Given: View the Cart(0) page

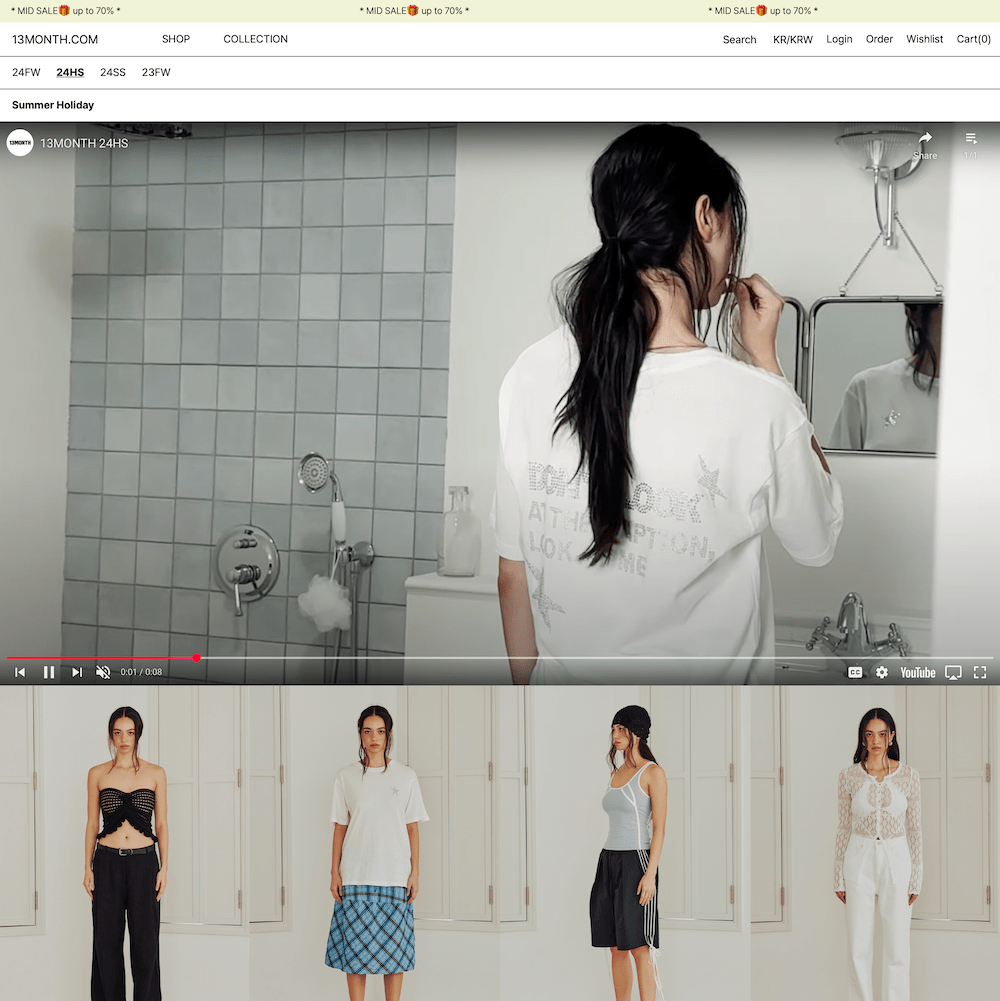Looking at the screenshot, I should click(973, 39).
